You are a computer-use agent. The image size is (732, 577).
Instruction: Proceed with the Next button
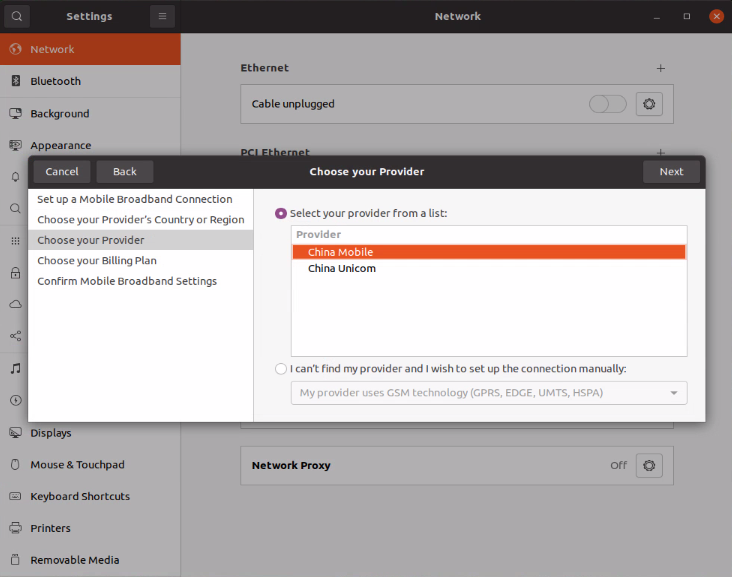point(671,171)
